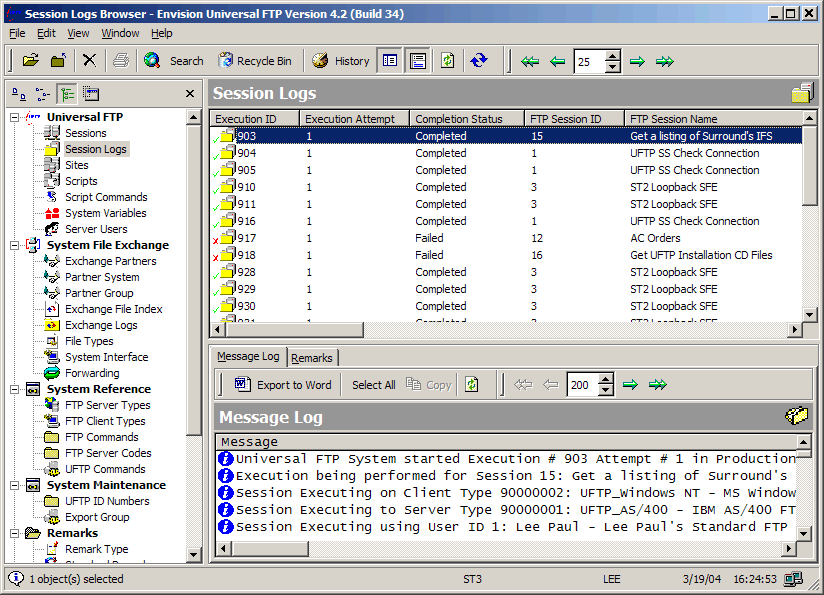Open the Edit menu
The height and width of the screenshot is (595, 824).
click(x=46, y=34)
